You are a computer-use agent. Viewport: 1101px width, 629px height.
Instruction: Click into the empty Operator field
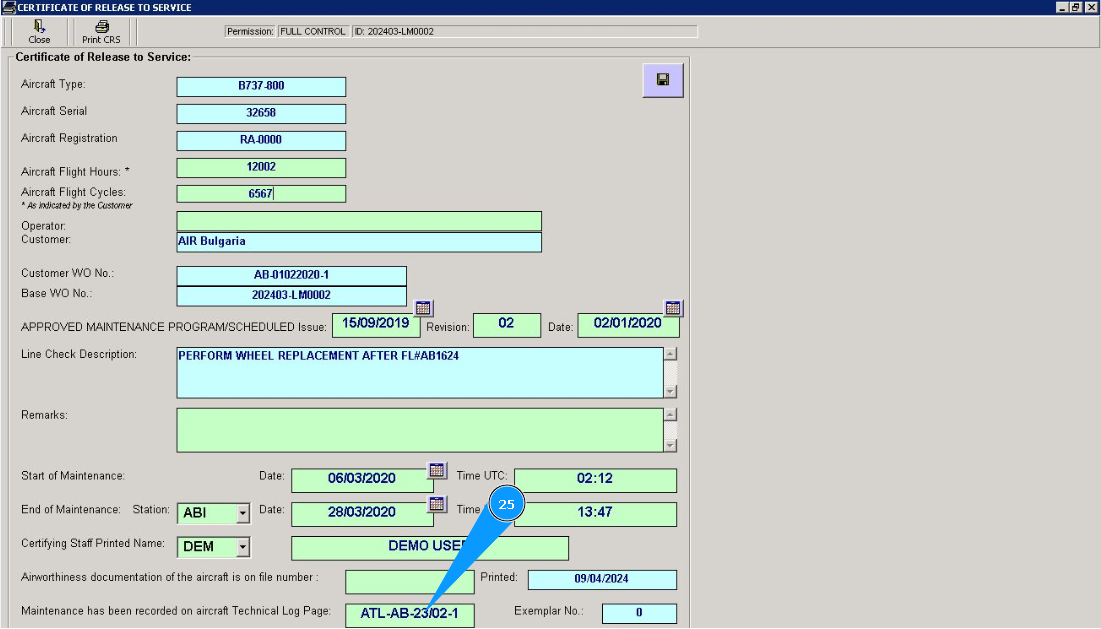(x=359, y=221)
